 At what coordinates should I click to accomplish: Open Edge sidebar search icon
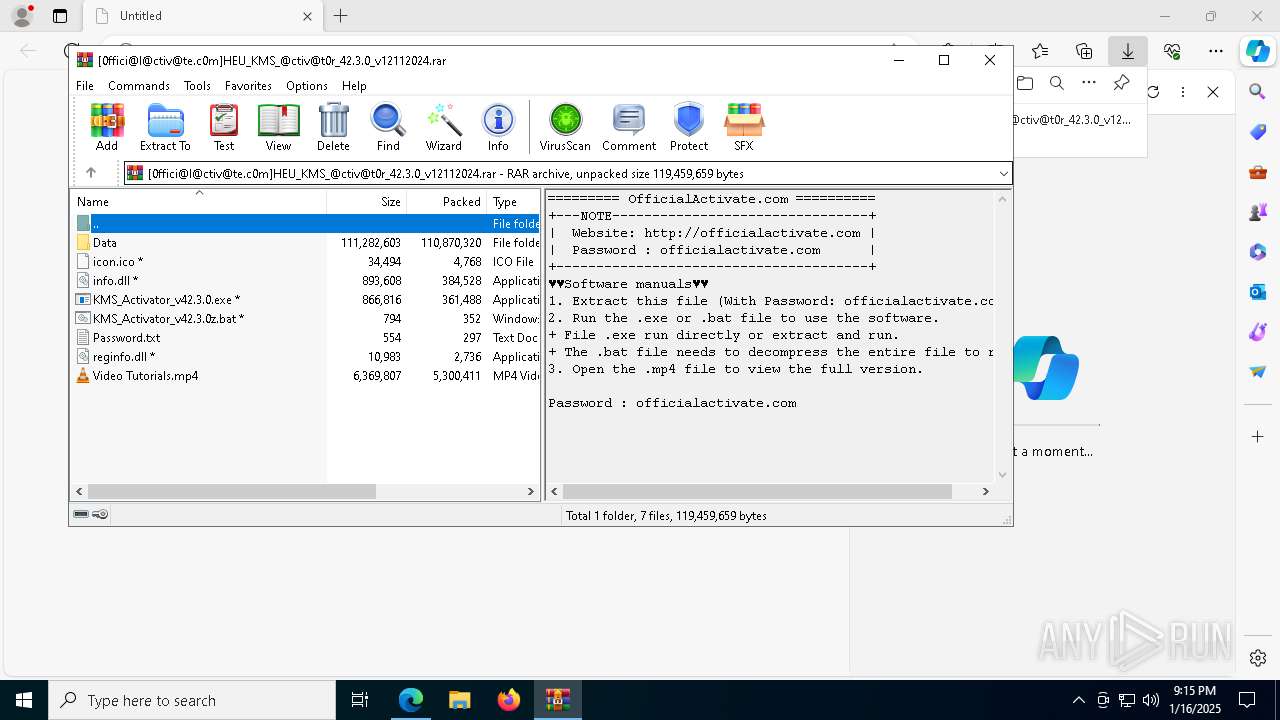point(1258,92)
